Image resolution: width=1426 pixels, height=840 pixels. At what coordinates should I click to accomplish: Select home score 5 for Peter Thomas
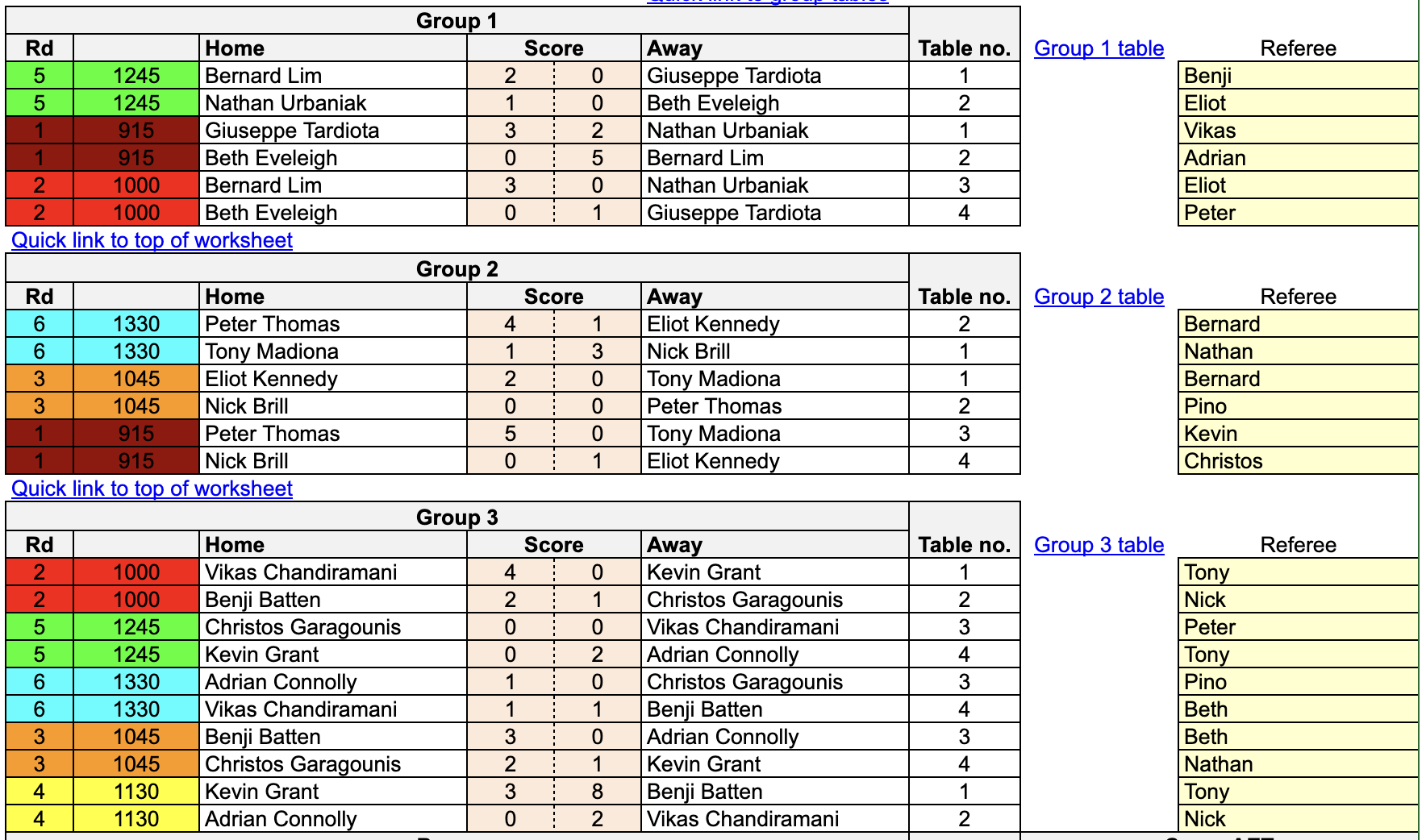coord(511,434)
